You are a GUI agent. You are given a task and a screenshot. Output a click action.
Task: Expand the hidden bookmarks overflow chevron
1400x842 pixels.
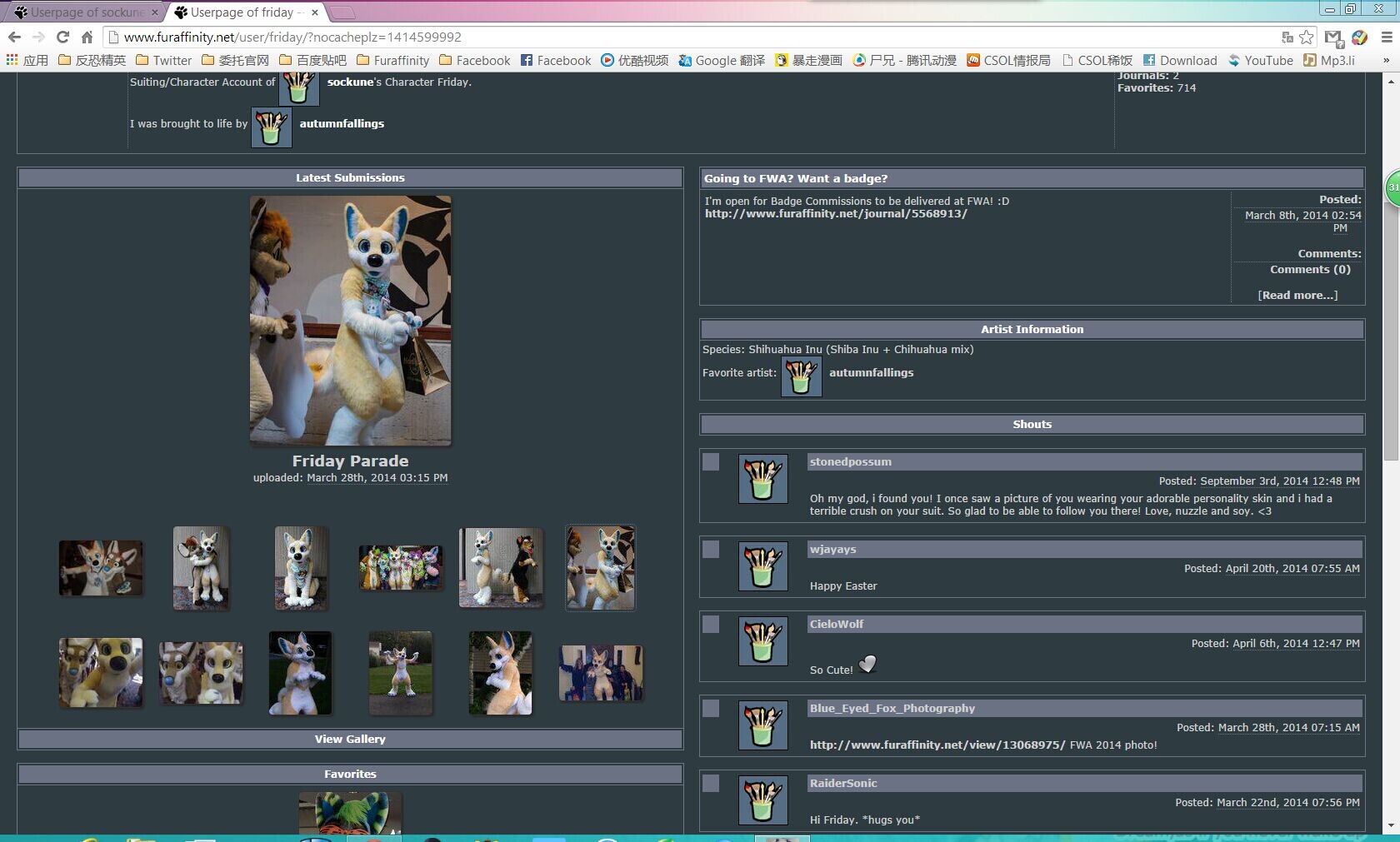pyautogui.click(x=1386, y=60)
